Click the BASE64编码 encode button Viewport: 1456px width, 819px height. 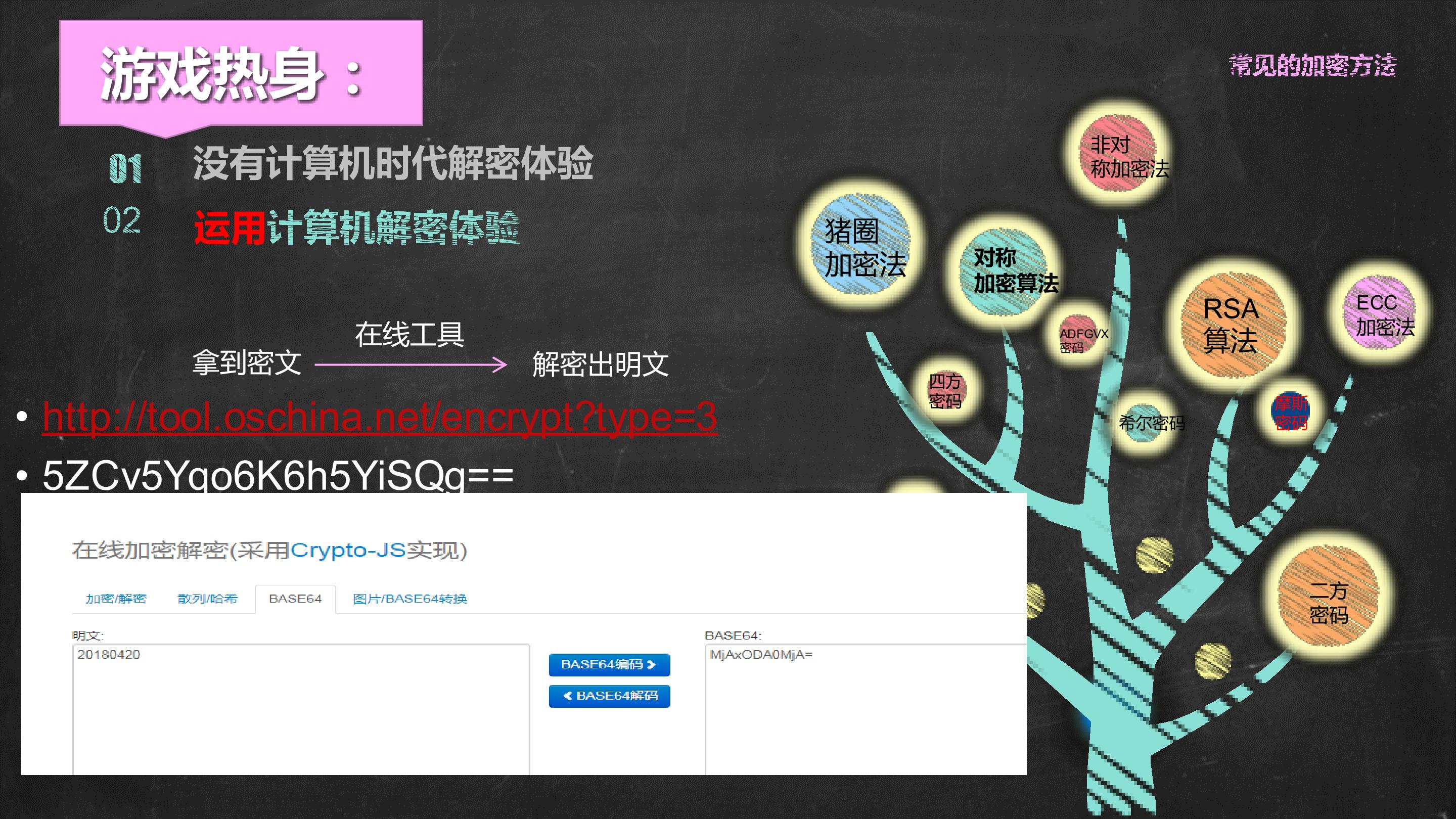coord(609,665)
